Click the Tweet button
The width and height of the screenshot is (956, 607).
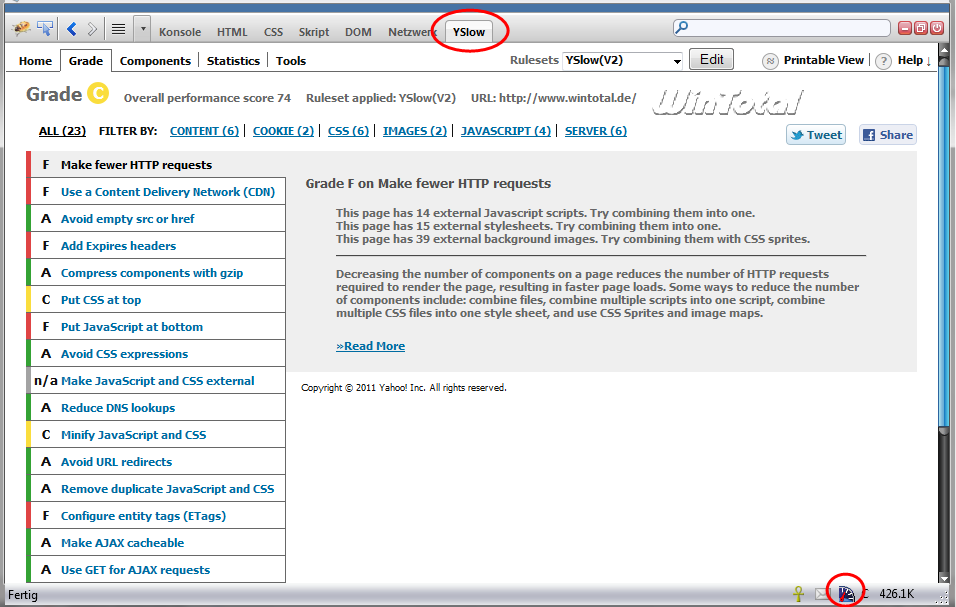click(816, 135)
